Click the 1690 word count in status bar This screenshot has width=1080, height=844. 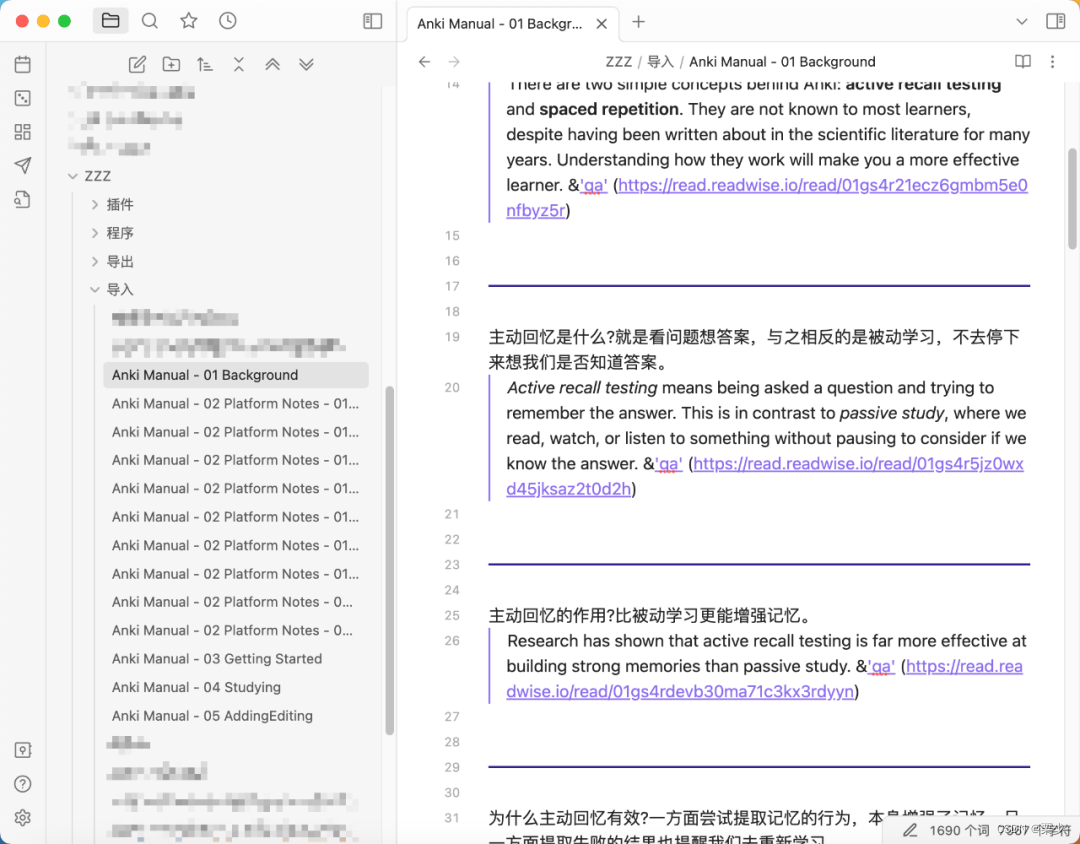[x=960, y=830]
